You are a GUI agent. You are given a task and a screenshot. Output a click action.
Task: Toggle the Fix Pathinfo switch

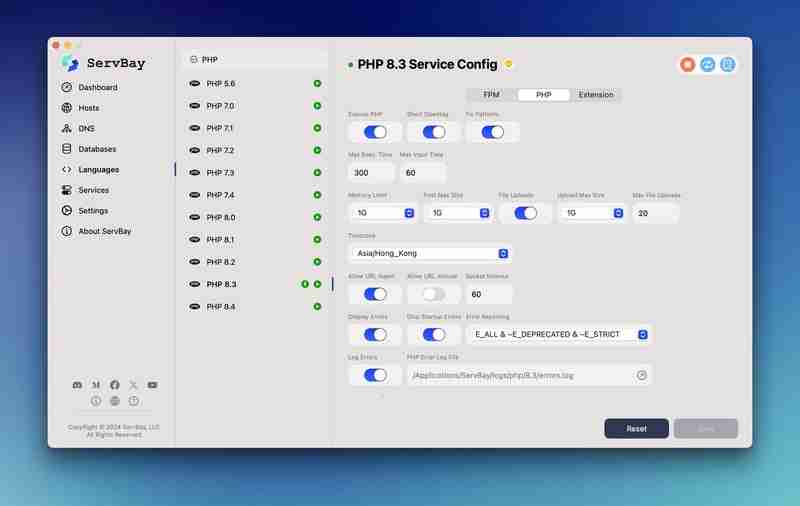point(493,132)
